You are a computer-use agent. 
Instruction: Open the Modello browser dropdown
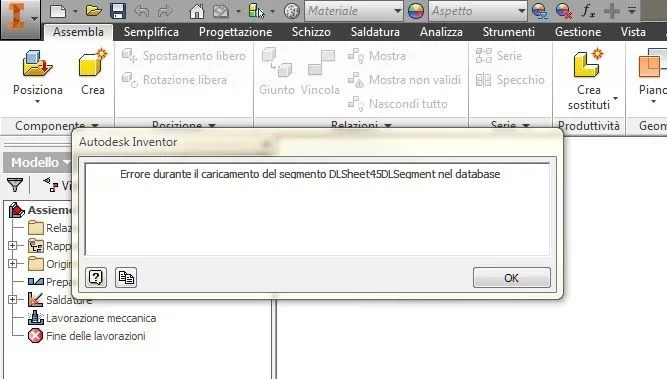click(x=66, y=162)
